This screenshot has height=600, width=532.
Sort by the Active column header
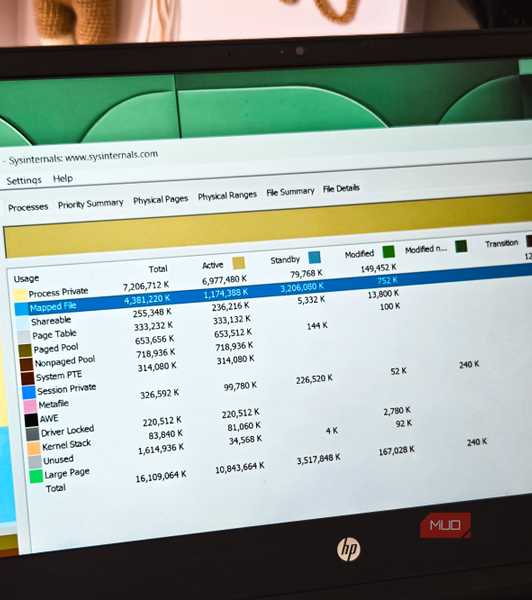tap(212, 265)
